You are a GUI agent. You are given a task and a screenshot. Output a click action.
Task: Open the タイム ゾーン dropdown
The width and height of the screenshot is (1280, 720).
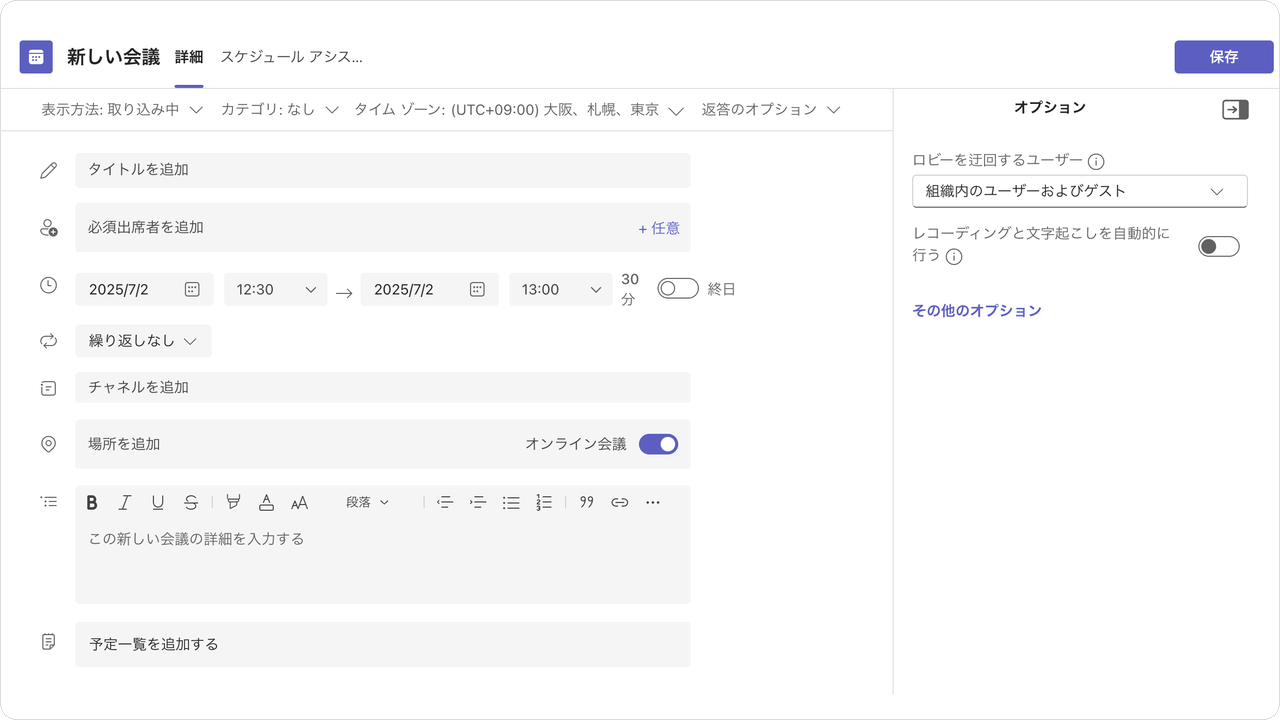(x=519, y=110)
